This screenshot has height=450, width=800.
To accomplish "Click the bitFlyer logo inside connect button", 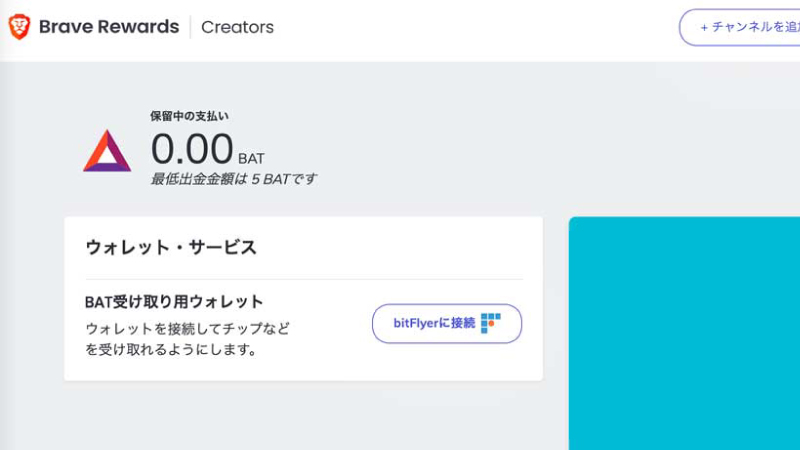I will tap(490, 323).
